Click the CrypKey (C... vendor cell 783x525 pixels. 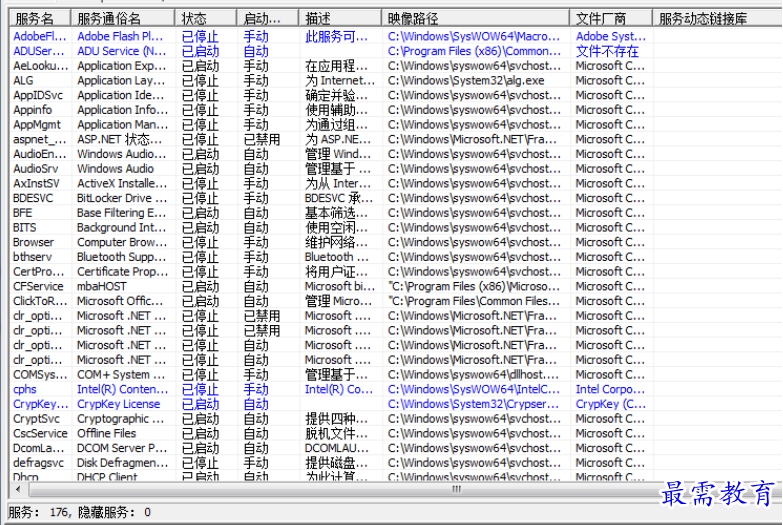(x=611, y=404)
